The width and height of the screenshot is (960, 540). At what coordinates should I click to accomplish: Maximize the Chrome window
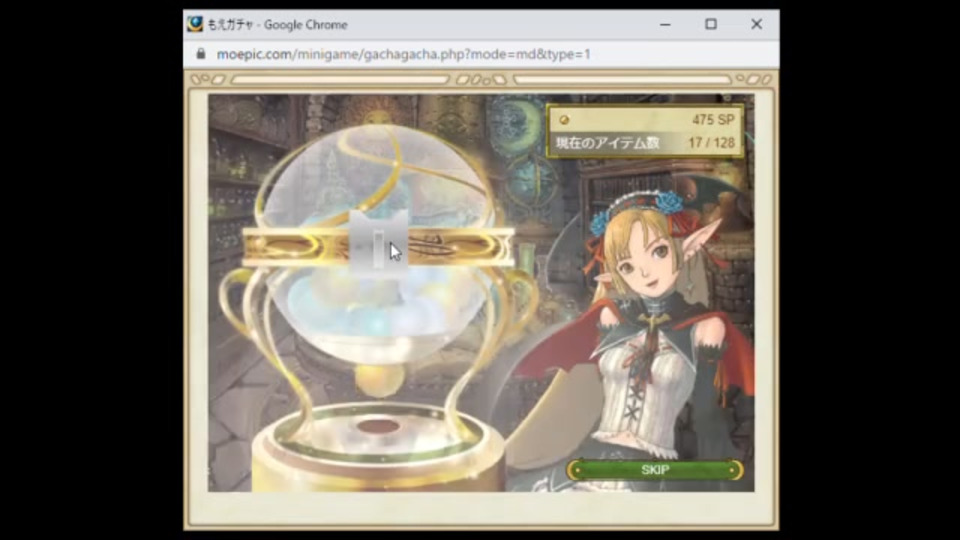point(711,24)
